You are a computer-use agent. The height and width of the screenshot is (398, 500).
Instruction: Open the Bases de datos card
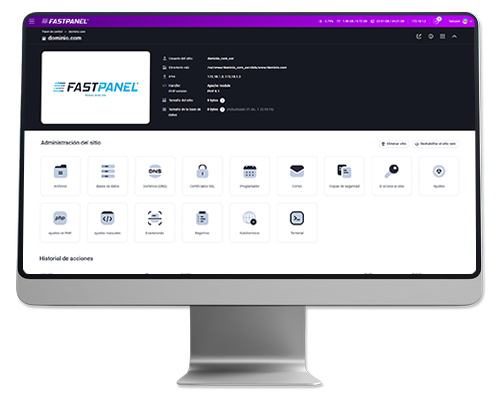pos(108,176)
